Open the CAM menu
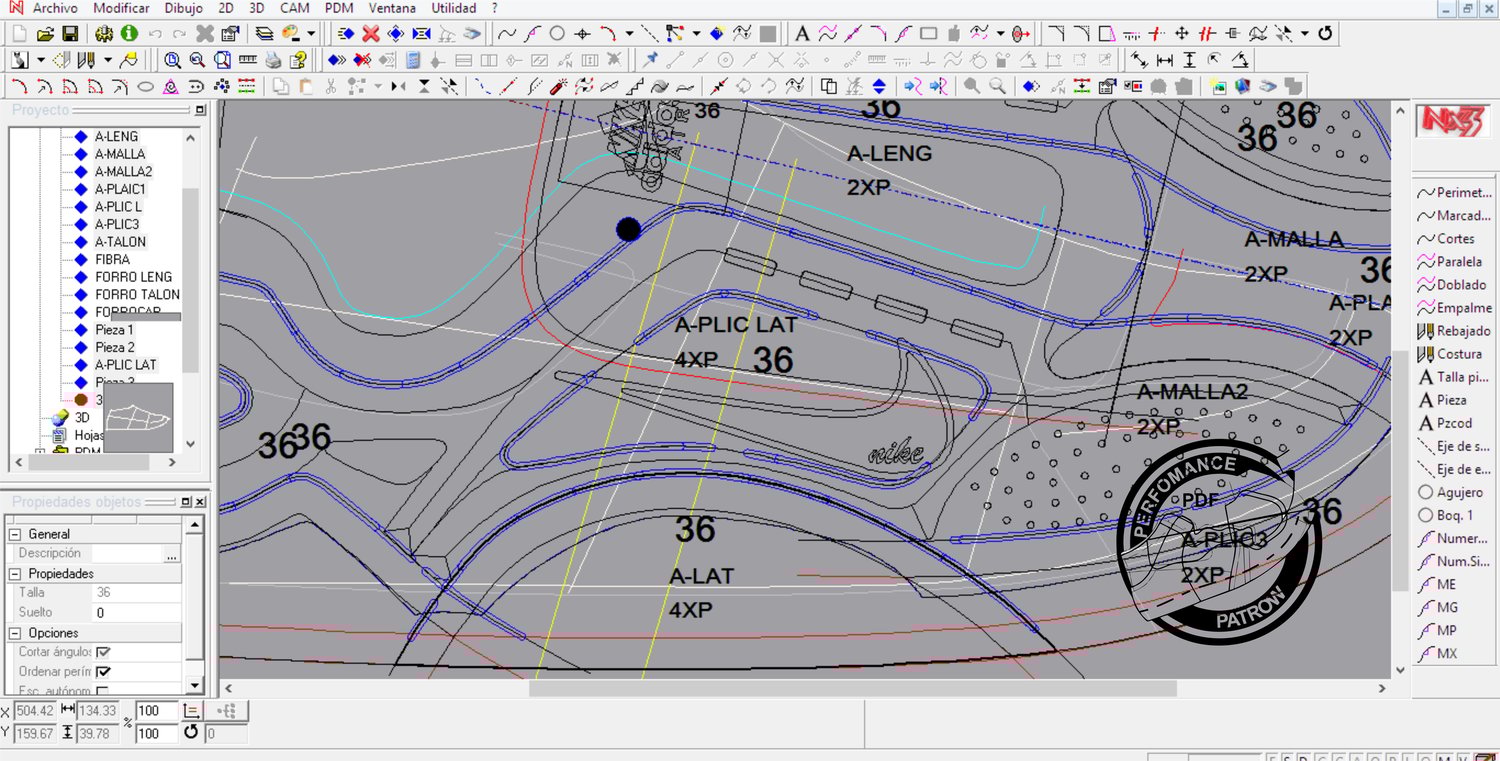 [295, 8]
